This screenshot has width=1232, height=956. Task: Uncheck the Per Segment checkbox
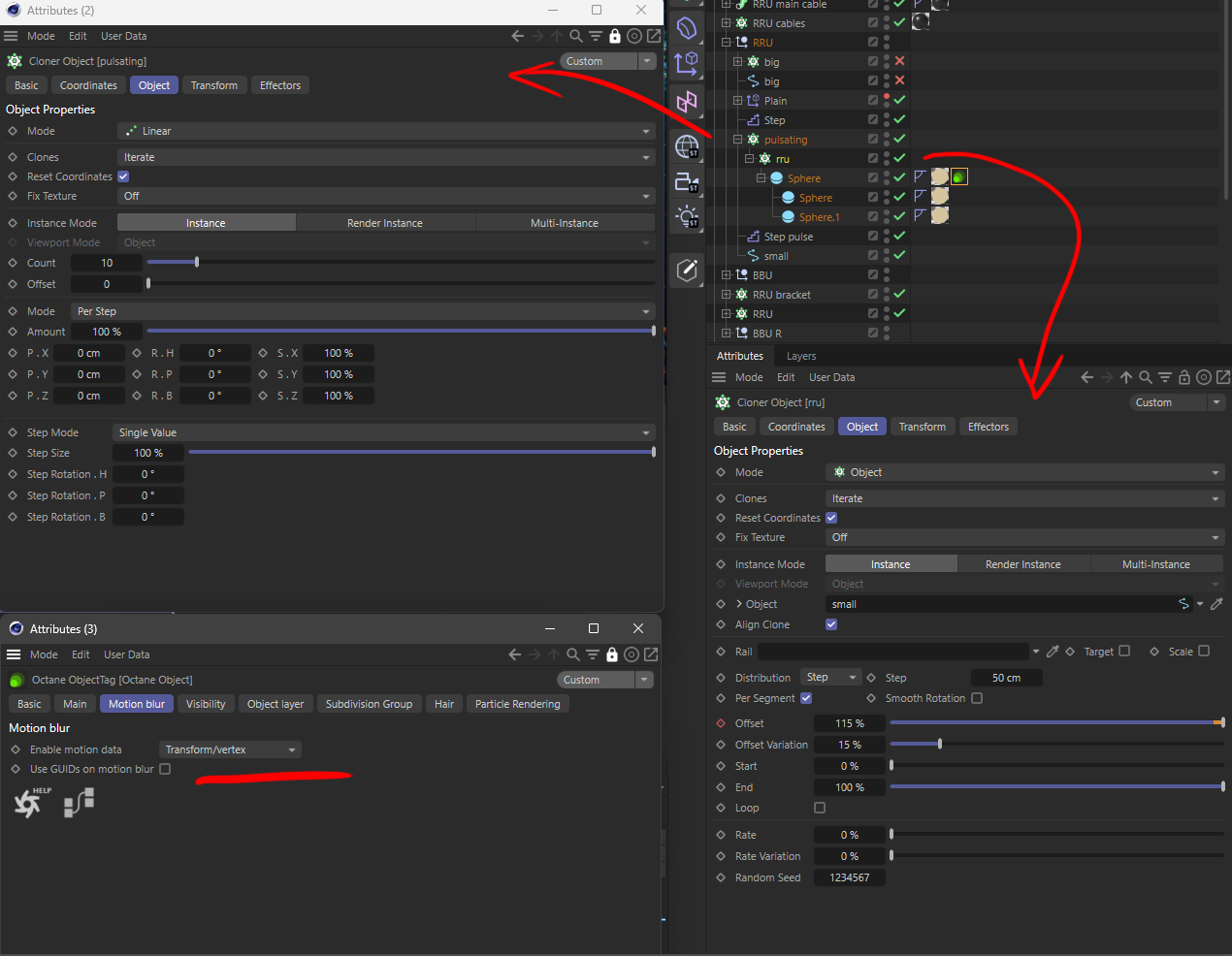pos(806,698)
